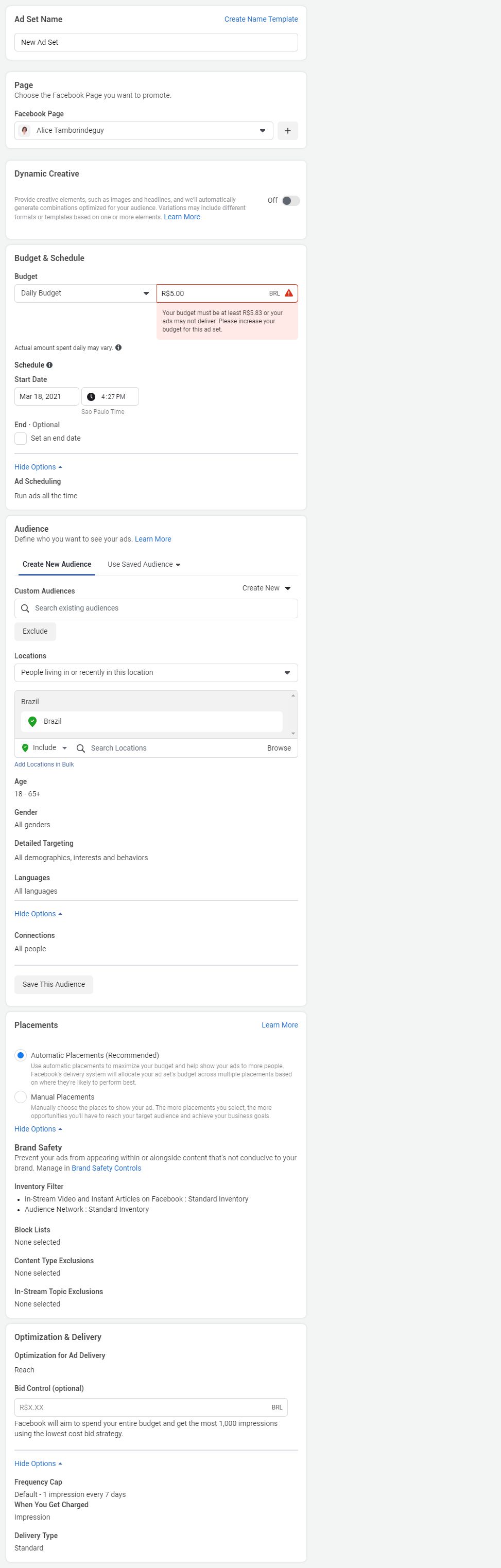This screenshot has height=1568, width=501.
Task: Click the Search existing audiences magnifier icon
Action: coord(25,608)
